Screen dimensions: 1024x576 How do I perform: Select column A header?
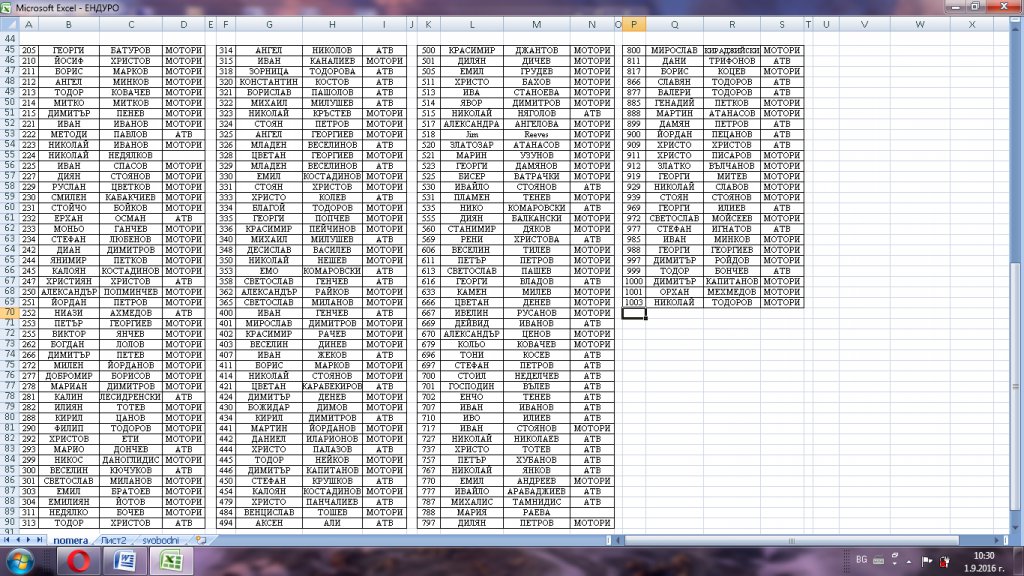(29, 24)
